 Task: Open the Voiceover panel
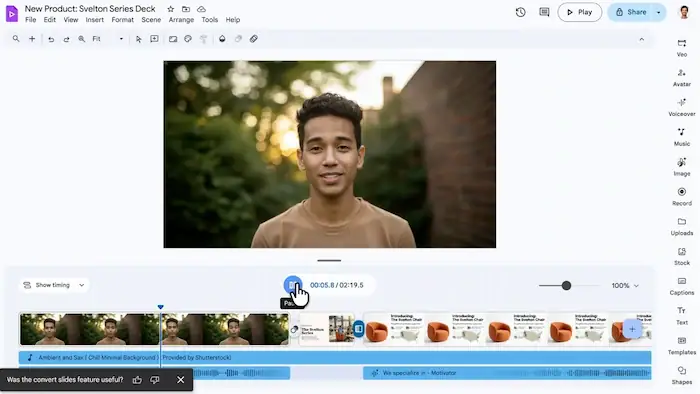click(682, 108)
